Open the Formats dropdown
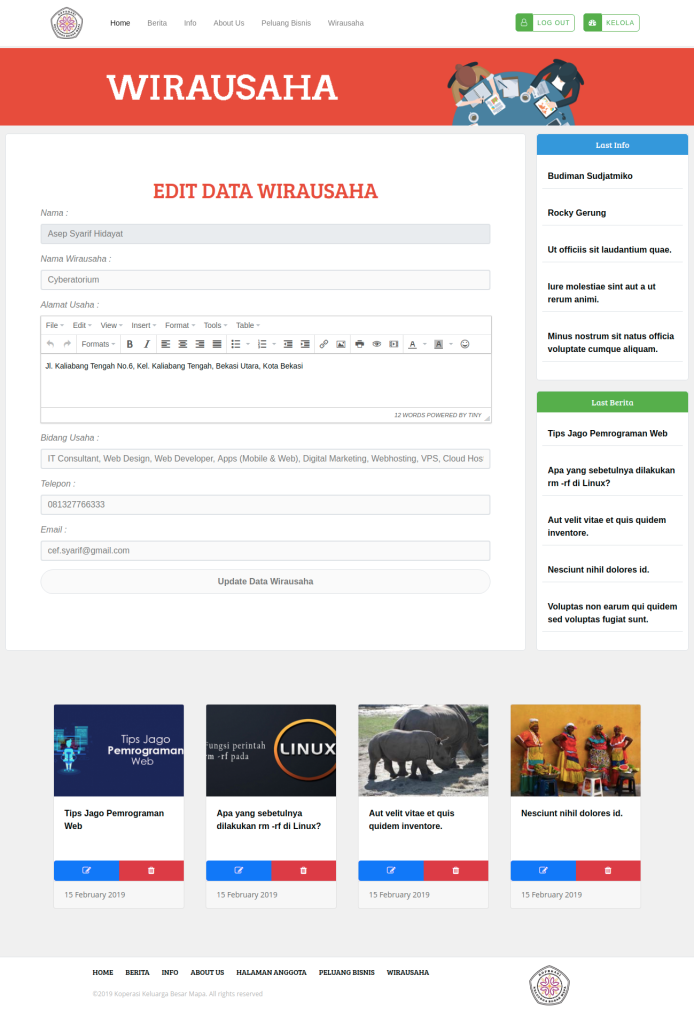 tap(98, 344)
